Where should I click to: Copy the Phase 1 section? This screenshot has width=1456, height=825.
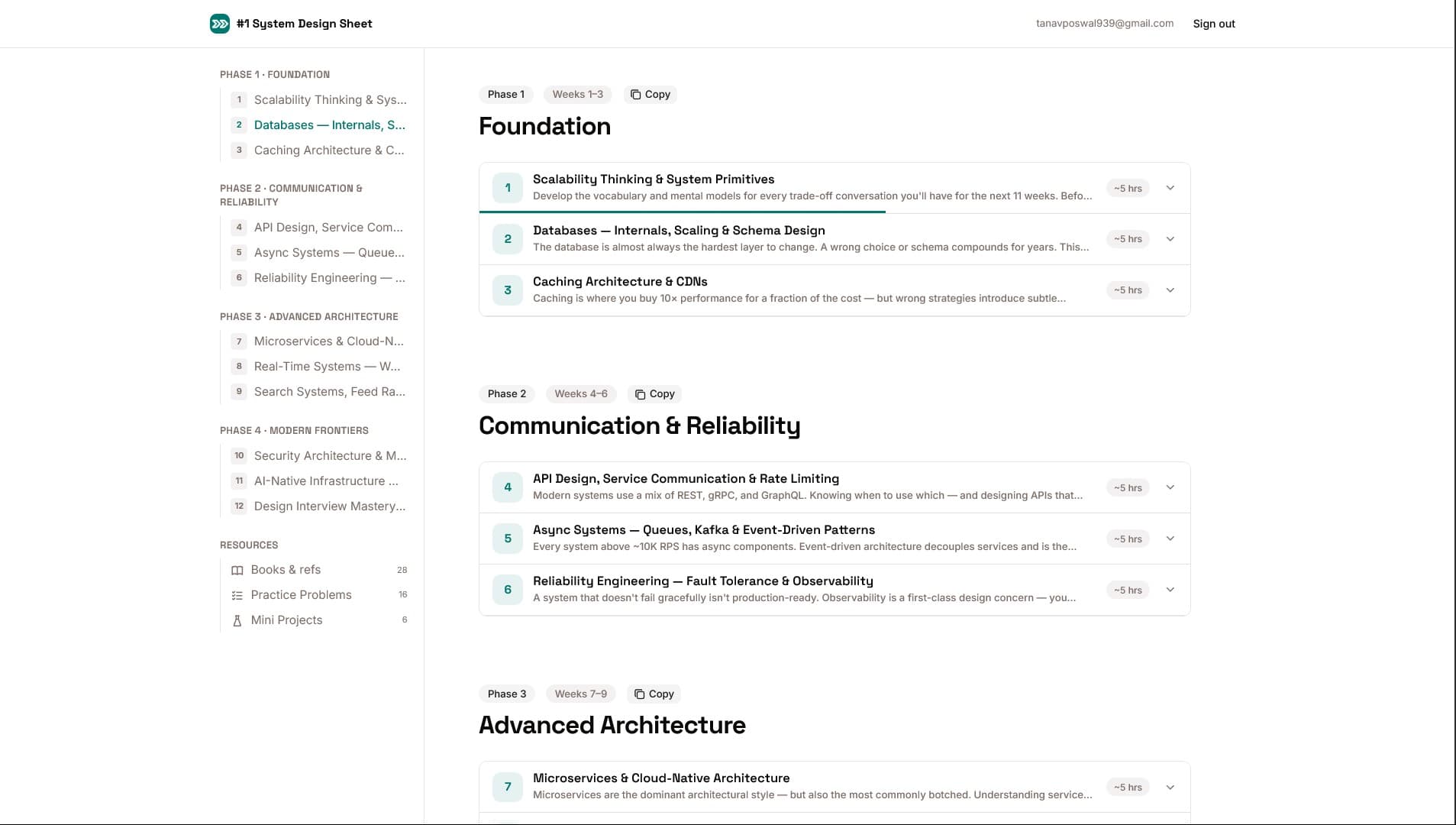pyautogui.click(x=651, y=95)
